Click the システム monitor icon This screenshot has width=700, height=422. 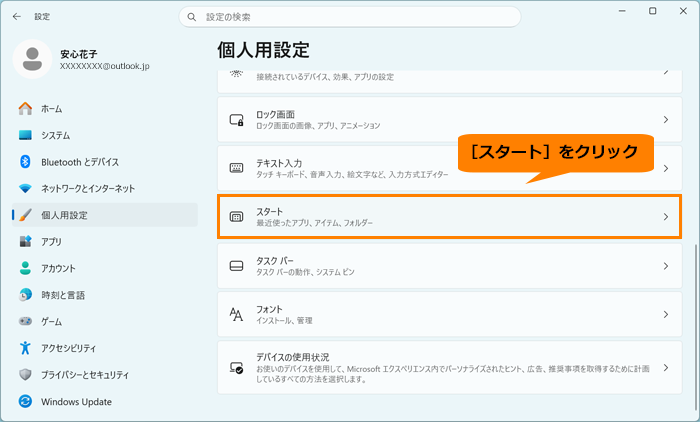[x=25, y=135]
